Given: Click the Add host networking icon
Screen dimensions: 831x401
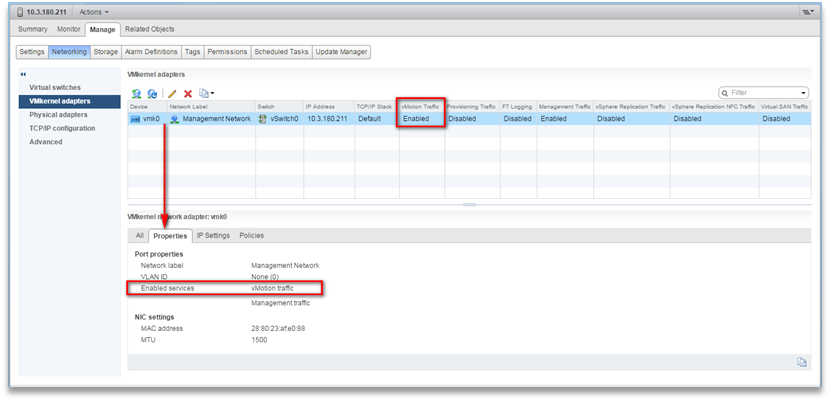Looking at the screenshot, I should (x=136, y=93).
